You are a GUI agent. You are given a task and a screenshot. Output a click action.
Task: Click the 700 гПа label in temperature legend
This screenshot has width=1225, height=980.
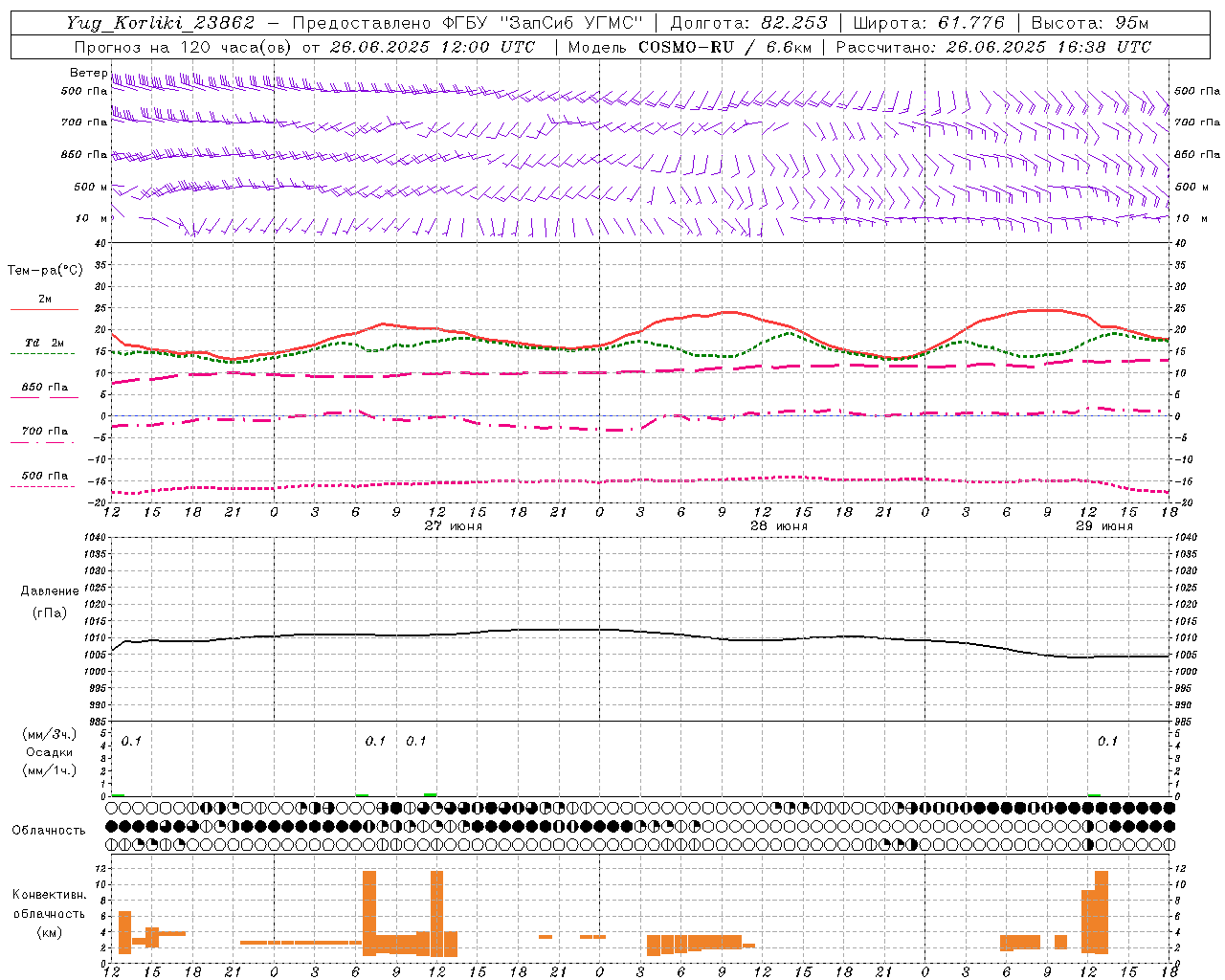pos(45,432)
